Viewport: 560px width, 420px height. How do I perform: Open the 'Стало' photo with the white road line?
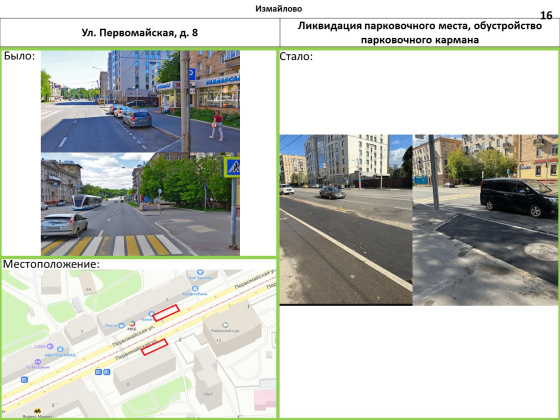tap(346, 220)
